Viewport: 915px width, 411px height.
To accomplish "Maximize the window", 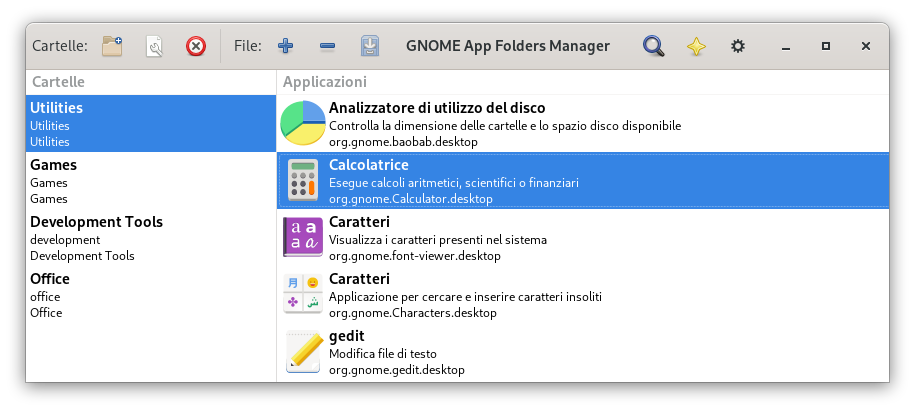I will point(826,46).
